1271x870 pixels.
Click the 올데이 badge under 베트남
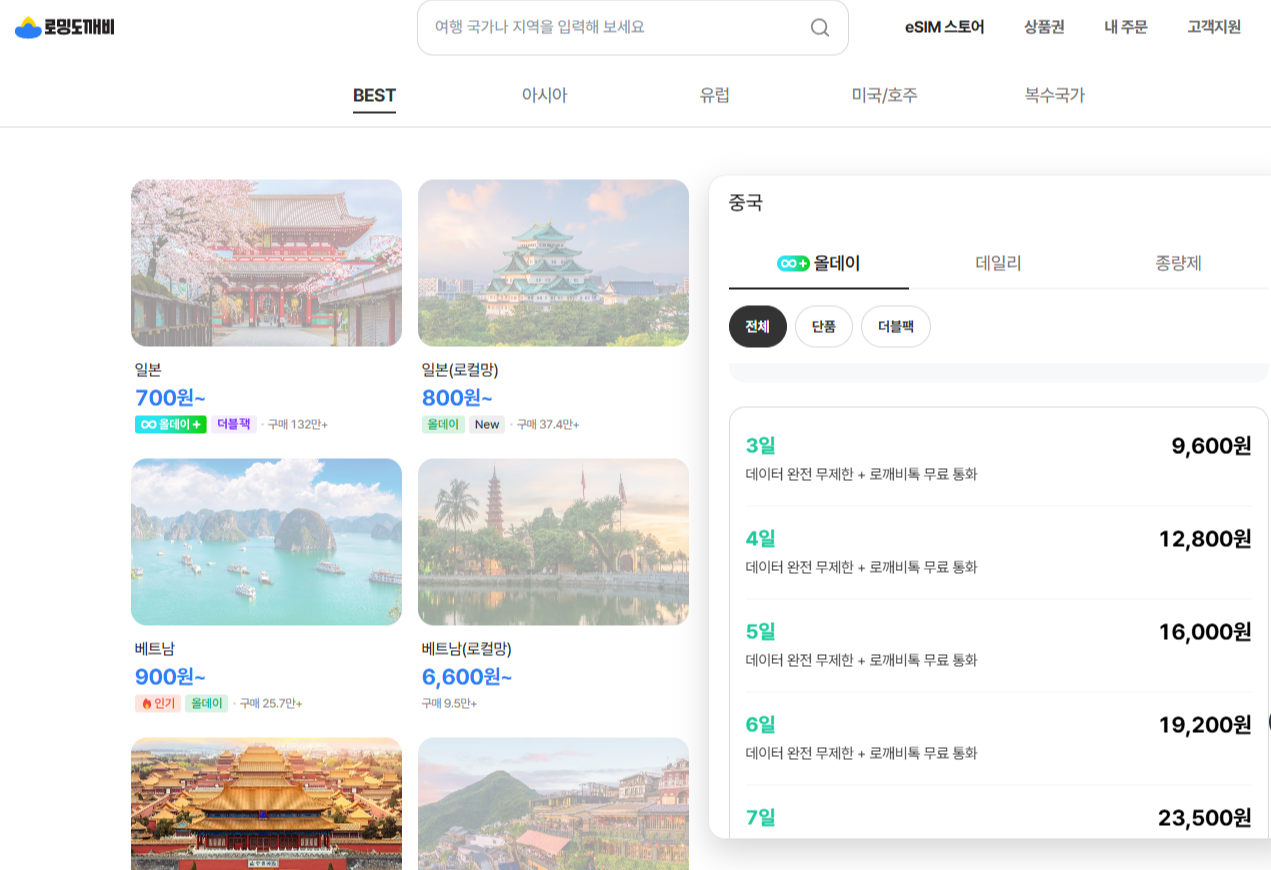point(206,703)
